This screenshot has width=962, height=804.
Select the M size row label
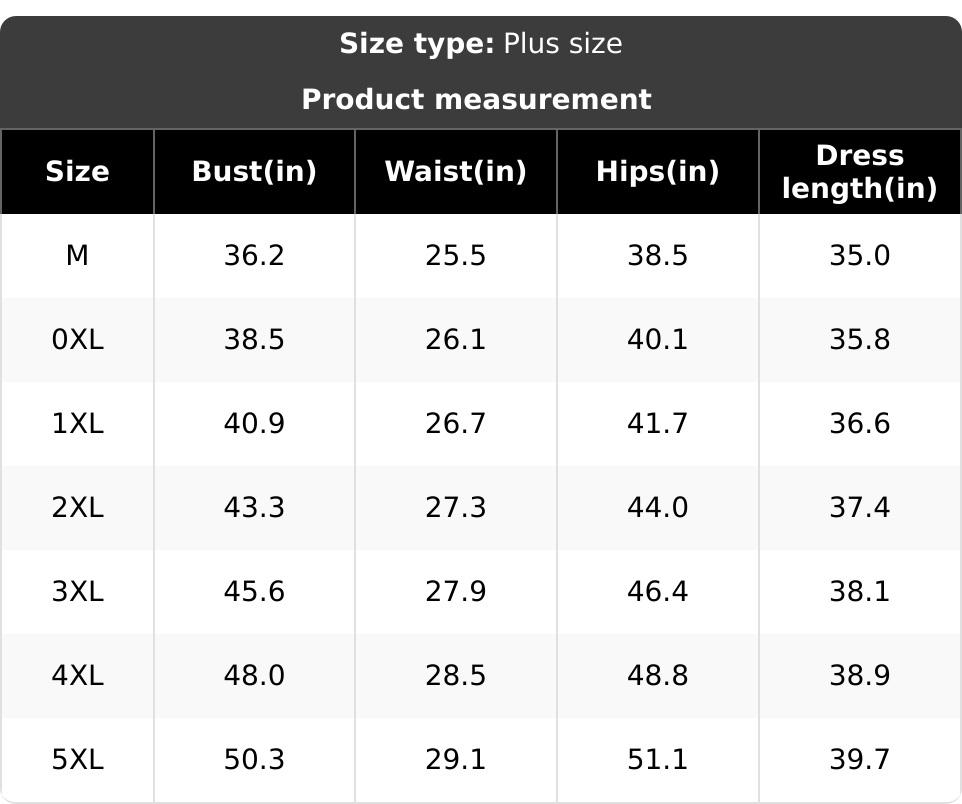pos(77,255)
